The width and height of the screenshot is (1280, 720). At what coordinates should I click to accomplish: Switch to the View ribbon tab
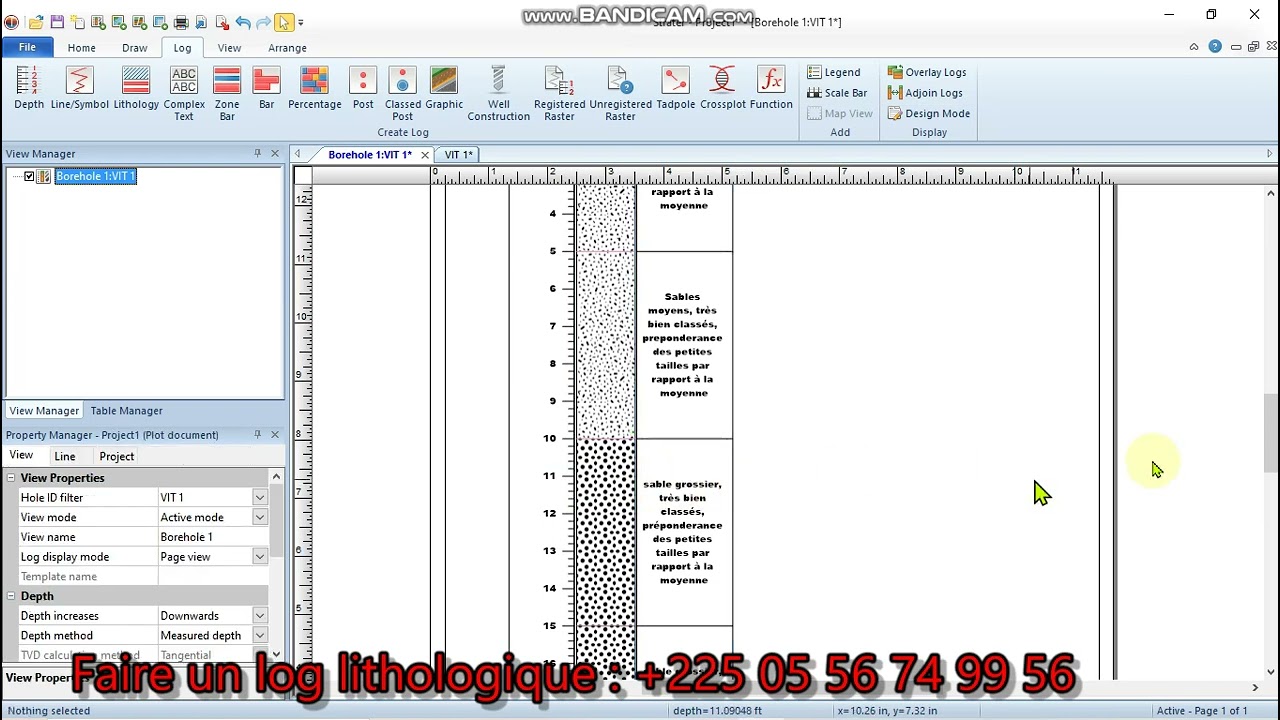click(x=229, y=48)
